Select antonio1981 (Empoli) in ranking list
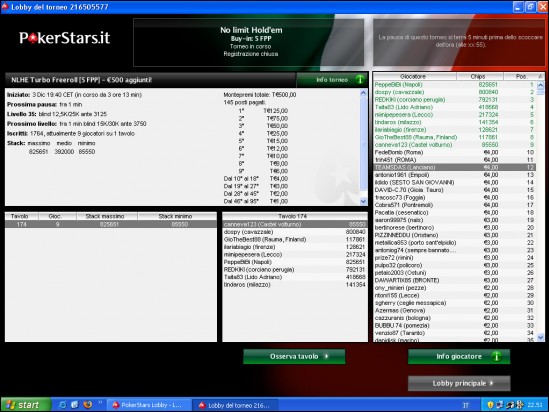This screenshot has width=549, height=412. [454, 175]
